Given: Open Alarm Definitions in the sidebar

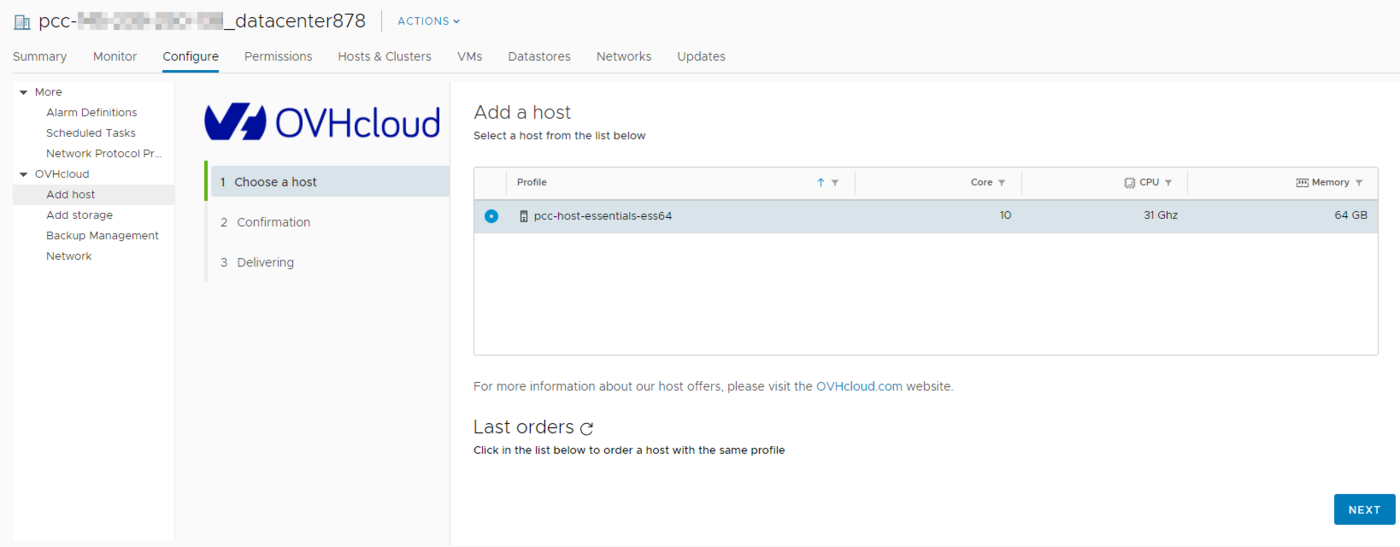Looking at the screenshot, I should (91, 113).
